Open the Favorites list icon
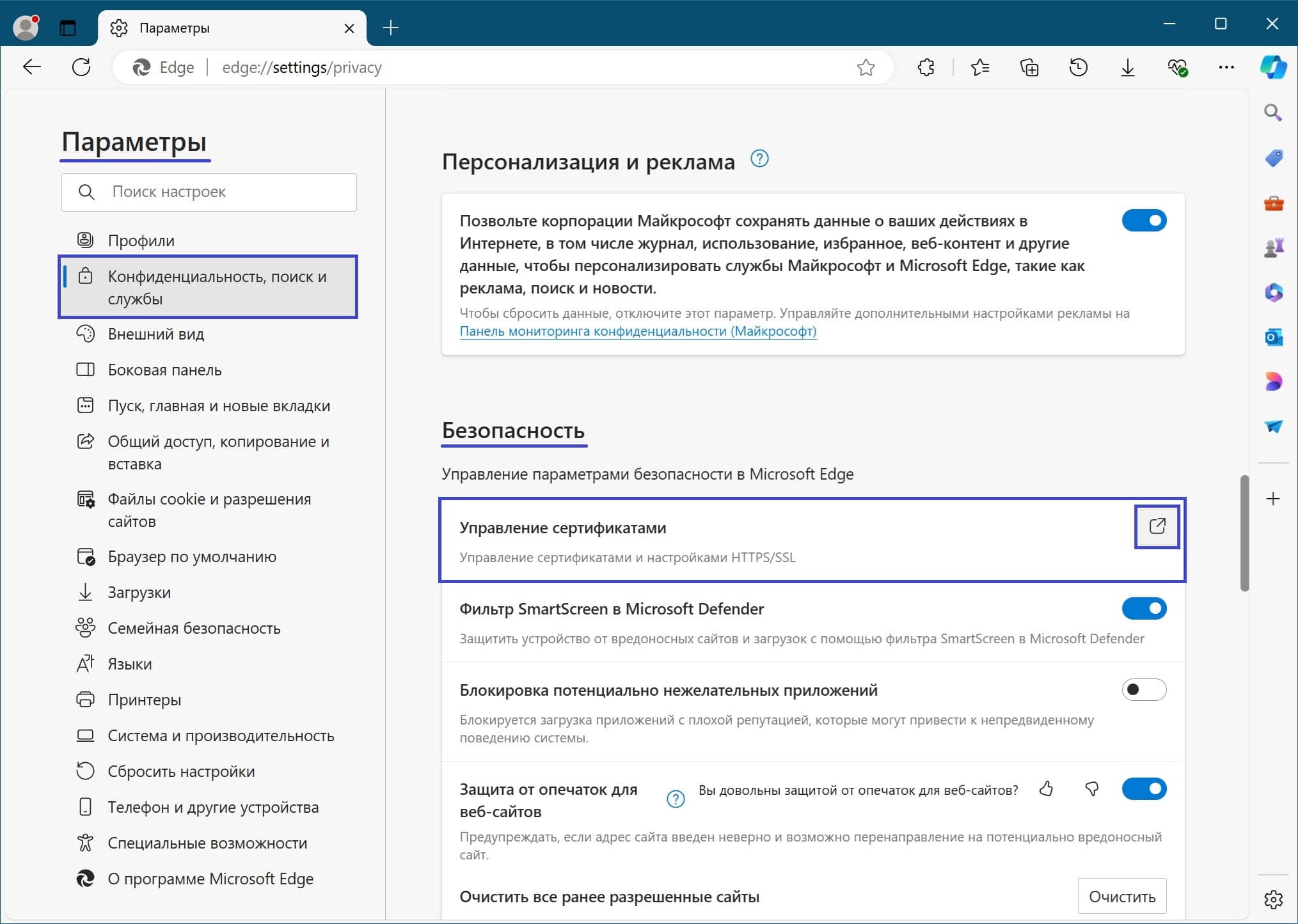Image resolution: width=1298 pixels, height=924 pixels. pos(980,67)
